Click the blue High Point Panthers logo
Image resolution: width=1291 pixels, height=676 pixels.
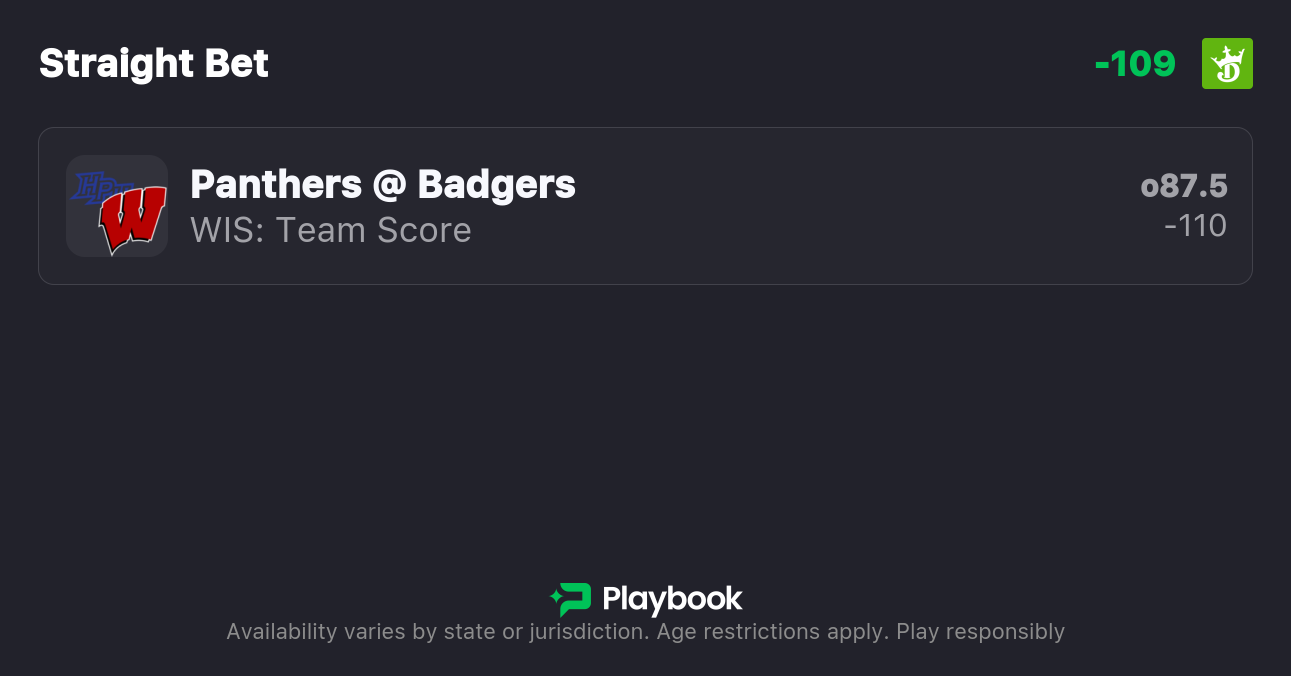tap(90, 187)
